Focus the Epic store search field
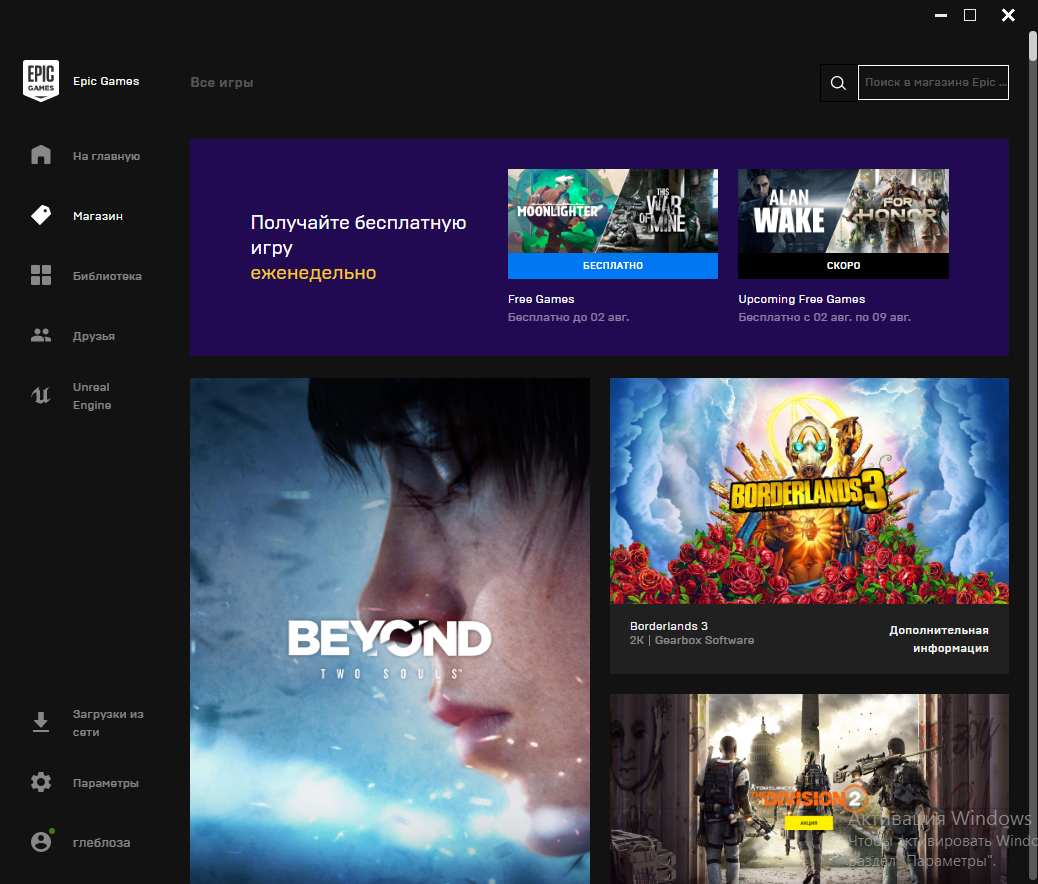This screenshot has height=884, width=1038. click(x=933, y=83)
